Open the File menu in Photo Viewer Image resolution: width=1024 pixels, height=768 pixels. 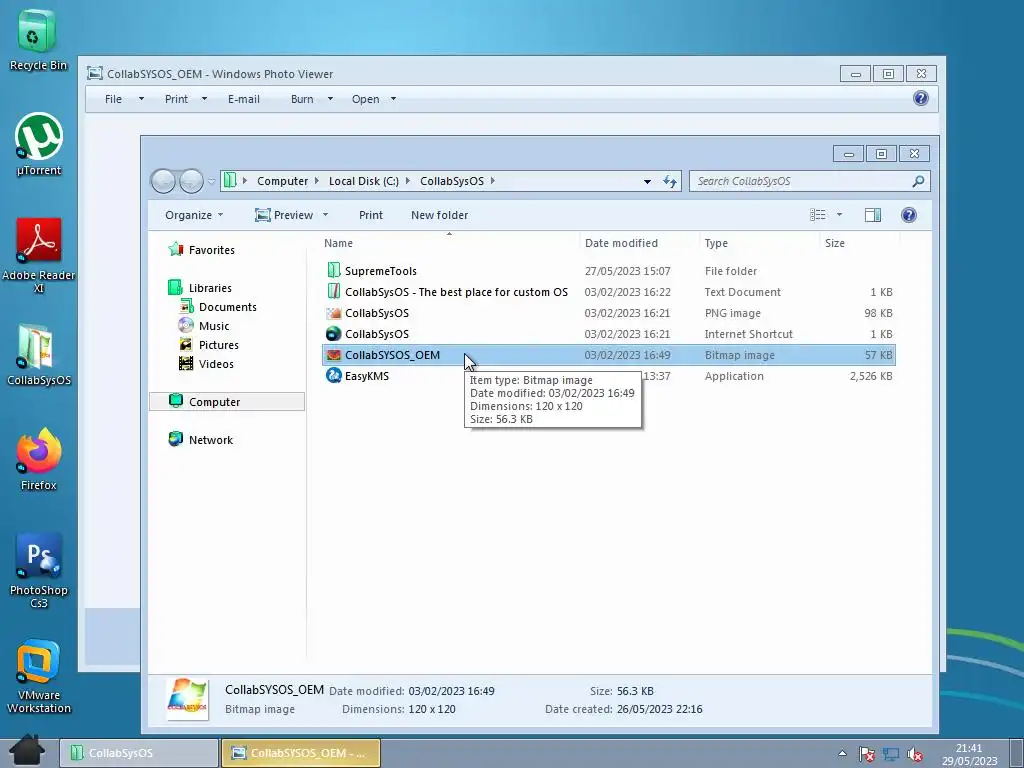tap(124, 99)
